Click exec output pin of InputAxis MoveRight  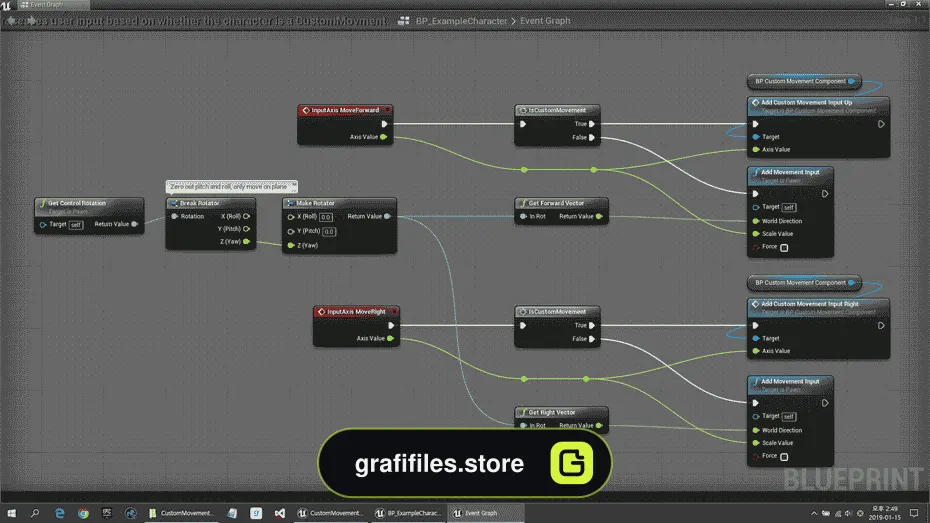[391, 326]
